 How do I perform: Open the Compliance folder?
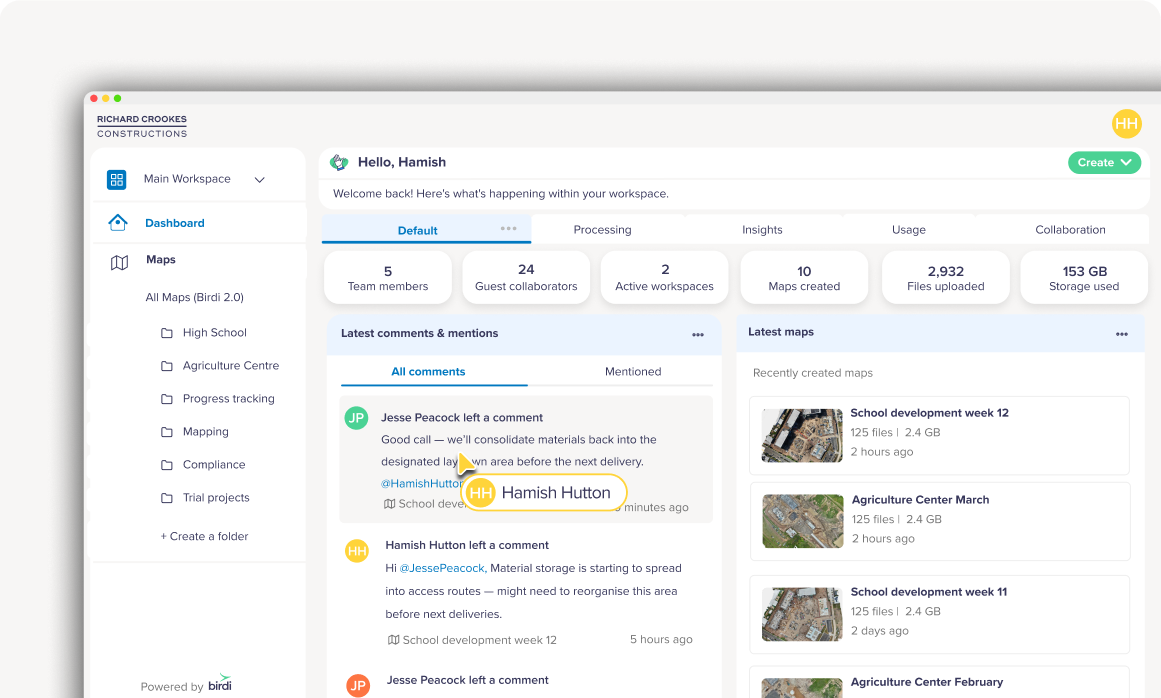214,465
